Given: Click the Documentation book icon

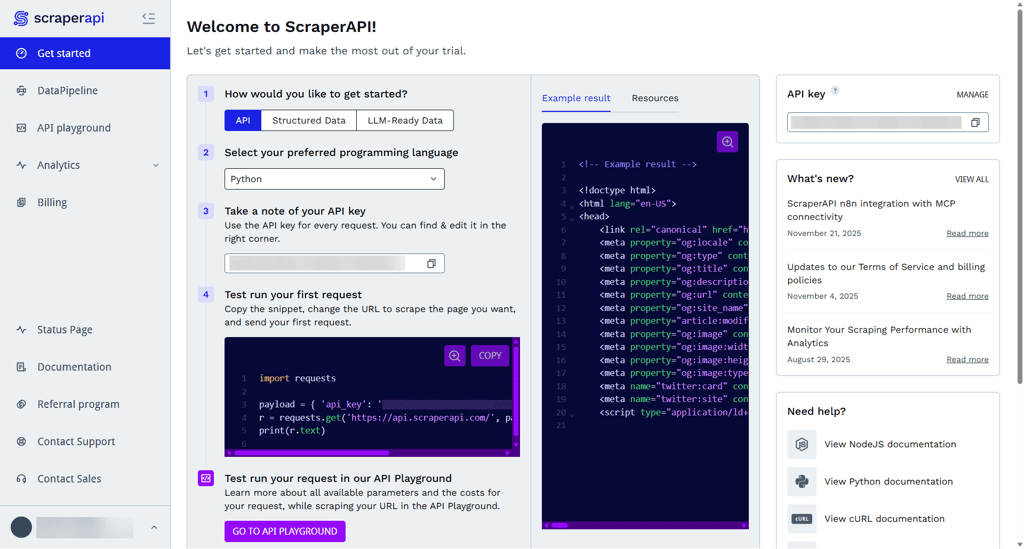Looking at the screenshot, I should point(22,367).
